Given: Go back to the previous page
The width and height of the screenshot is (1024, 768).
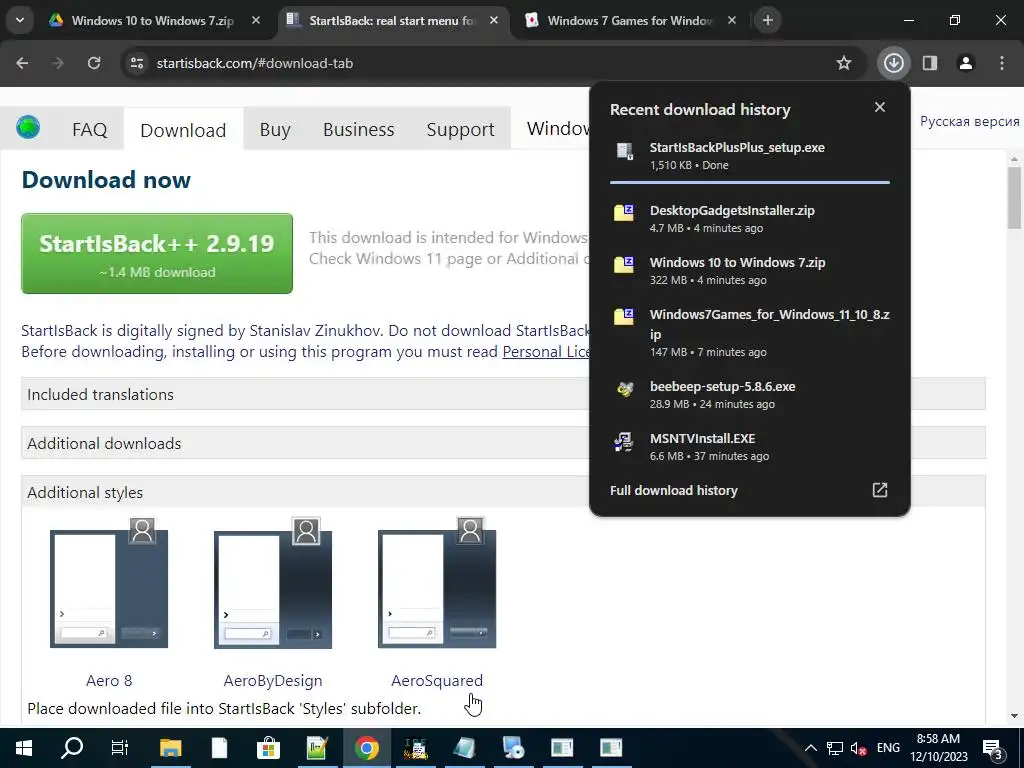Looking at the screenshot, I should [22, 63].
